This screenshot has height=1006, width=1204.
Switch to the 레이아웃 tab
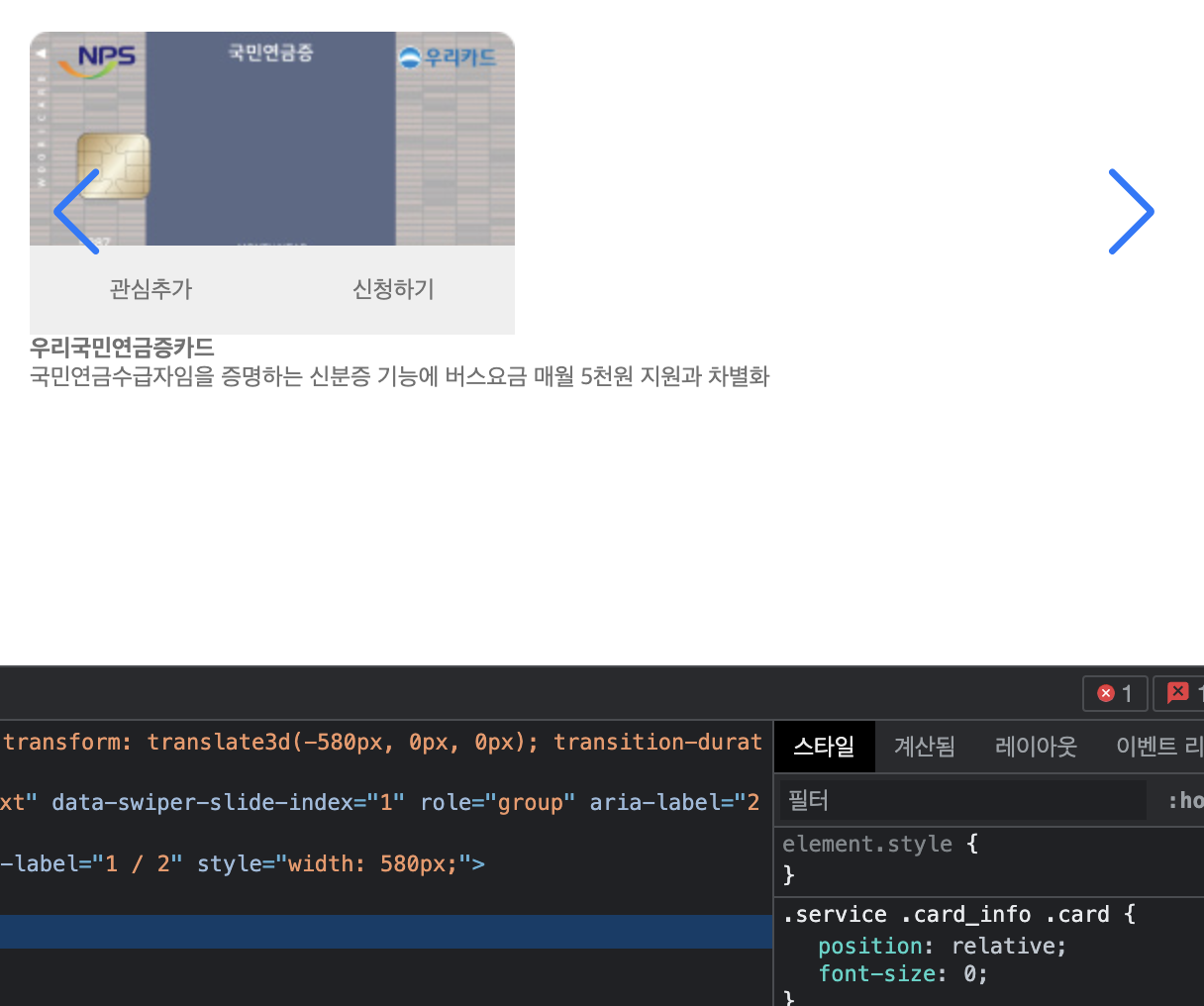click(1036, 747)
